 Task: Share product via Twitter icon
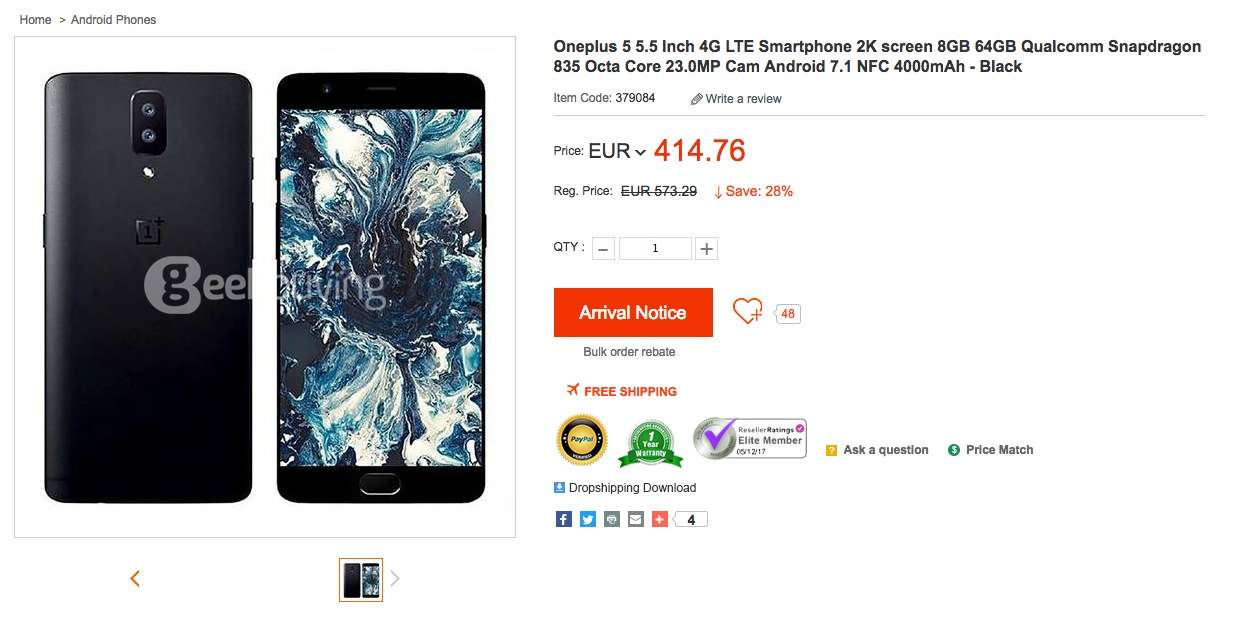click(587, 519)
